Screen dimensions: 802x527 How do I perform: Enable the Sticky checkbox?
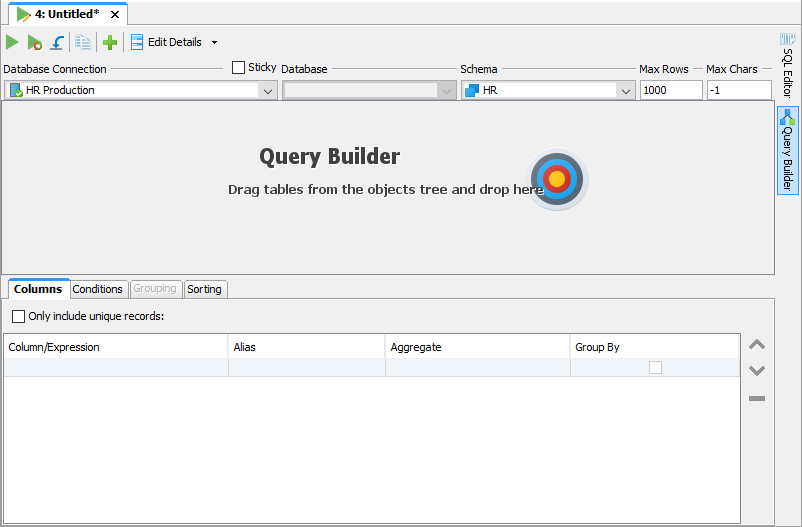(x=238, y=68)
